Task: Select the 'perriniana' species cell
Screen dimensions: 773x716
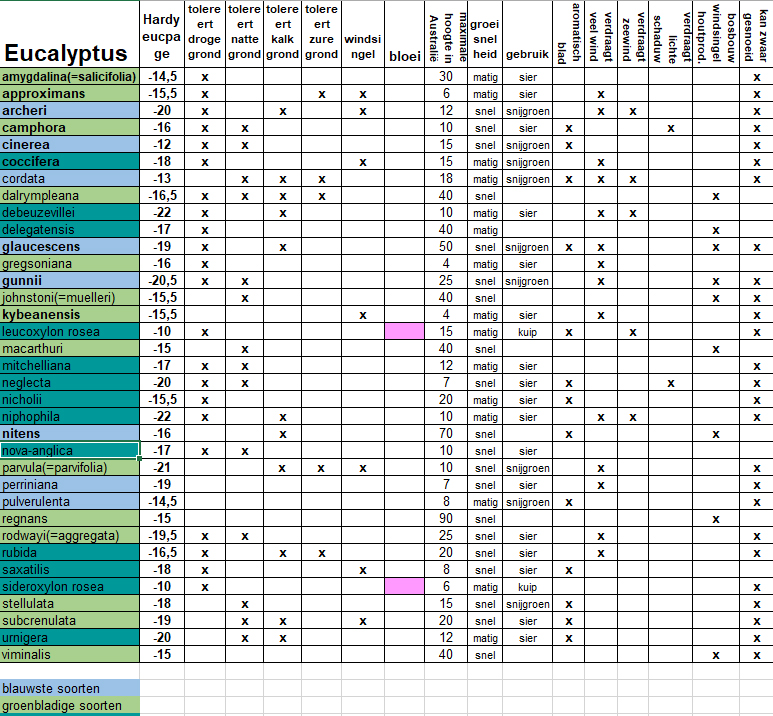Action: (70, 485)
